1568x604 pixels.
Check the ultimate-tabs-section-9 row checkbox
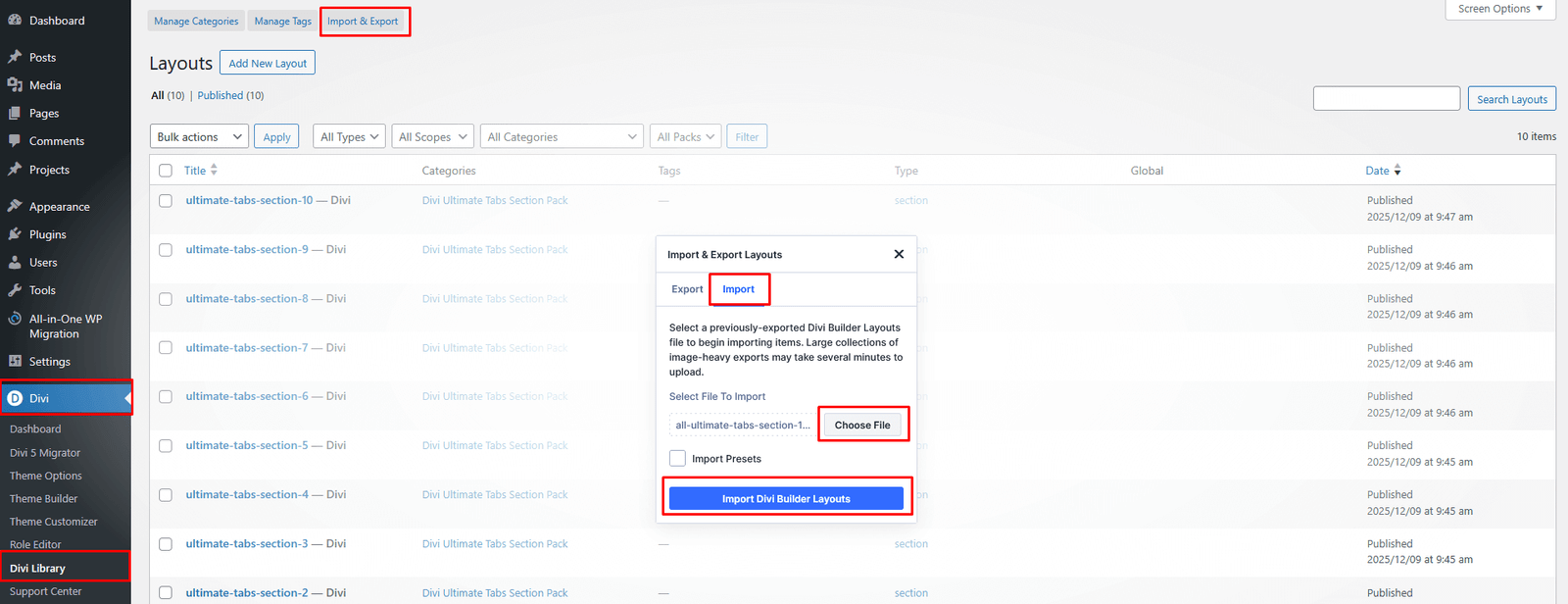[x=166, y=249]
